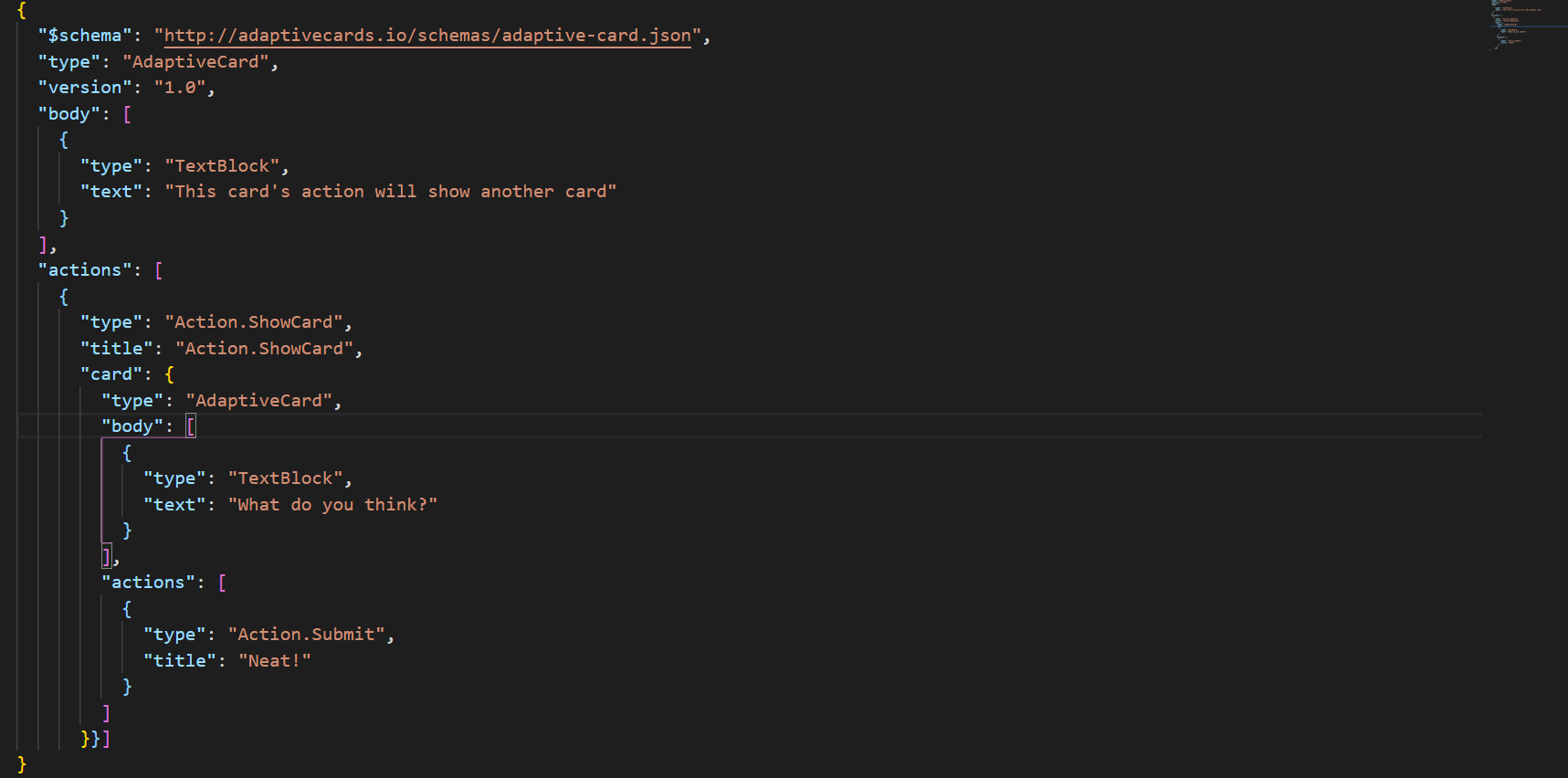This screenshot has height=778, width=1568.
Task: Click the nested "TextBlock" type value
Action: (x=286, y=478)
